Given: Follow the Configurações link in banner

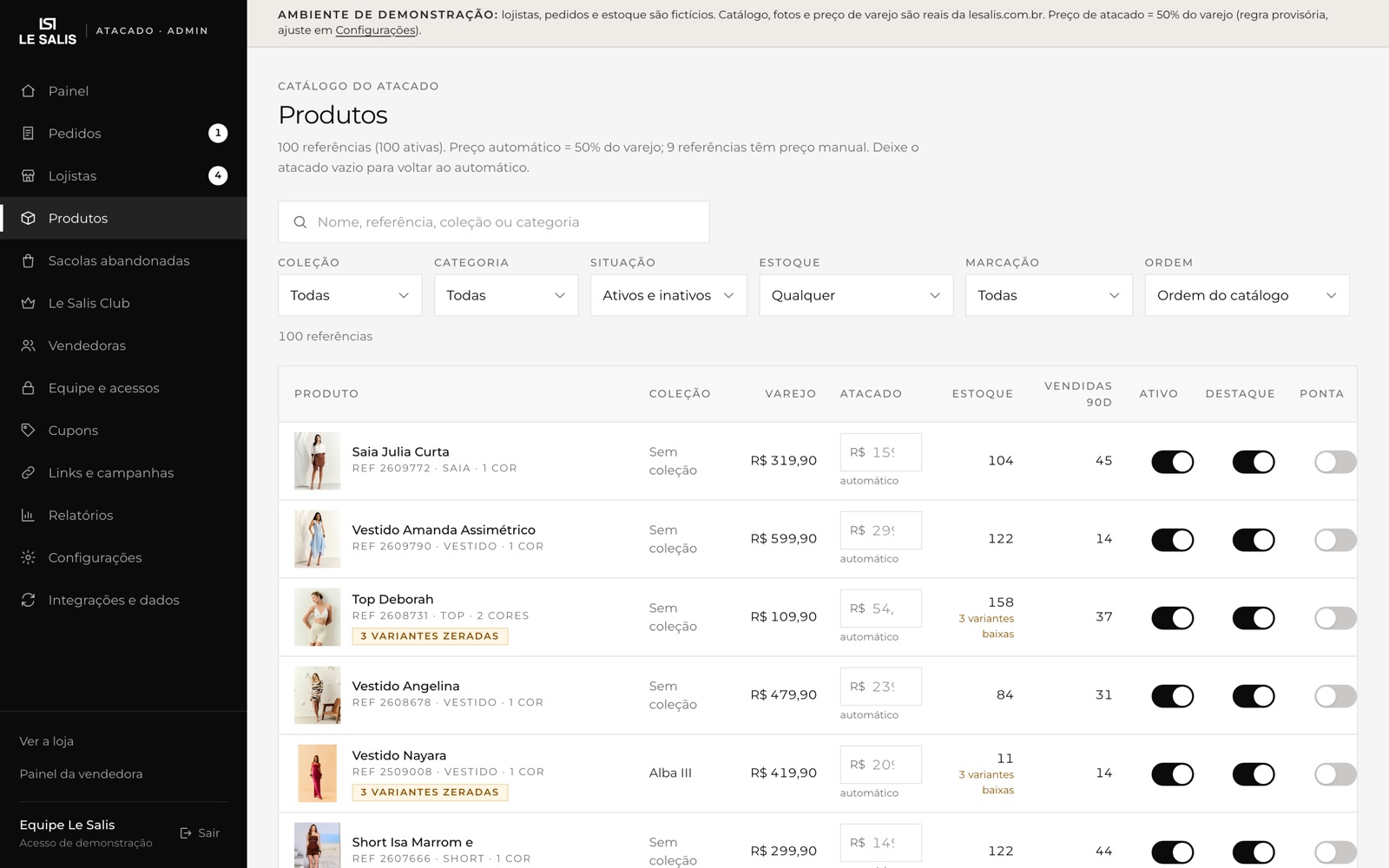Looking at the screenshot, I should [x=376, y=30].
